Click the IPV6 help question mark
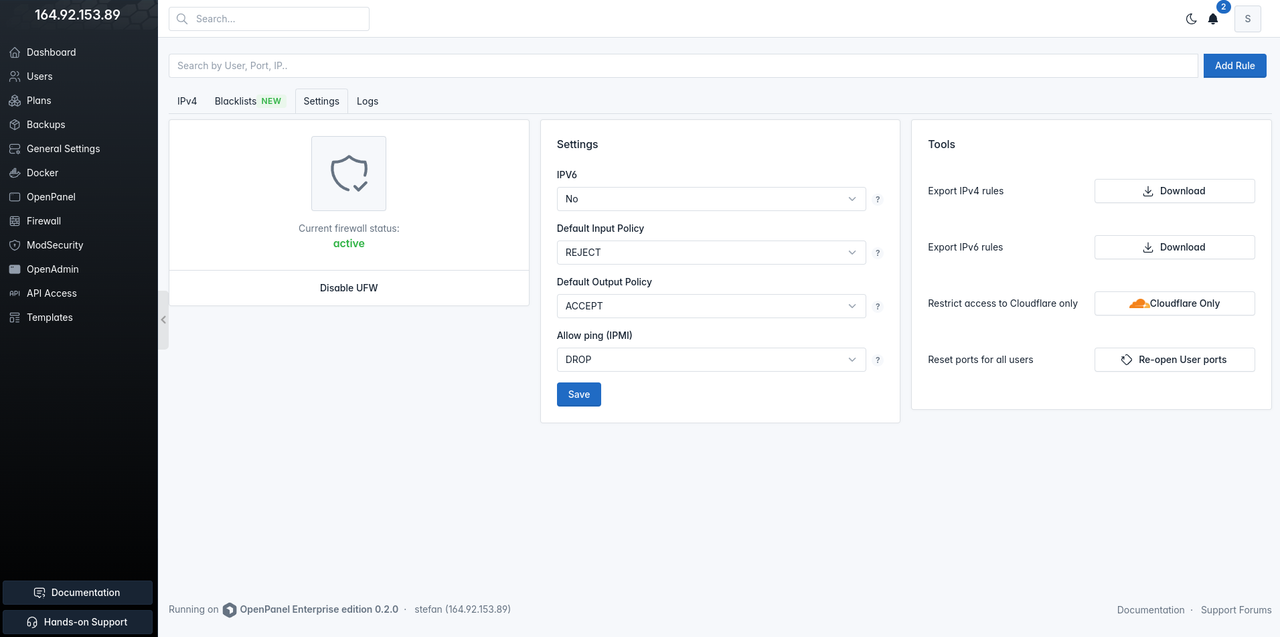Screen dimensions: 1280x637 pos(878,199)
